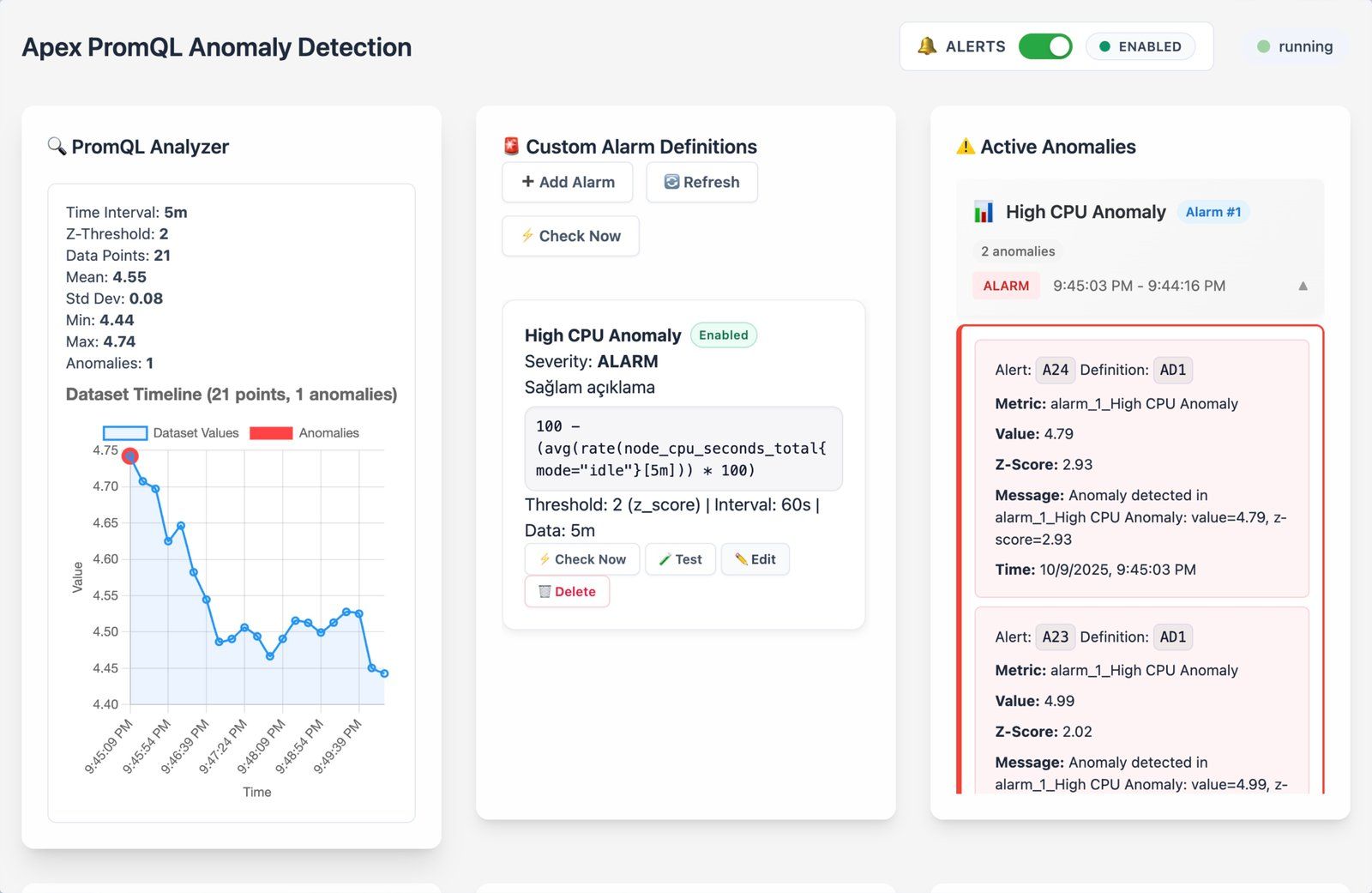The image size is (1372, 893).
Task: Click the Add Alarm button
Action: point(568,182)
